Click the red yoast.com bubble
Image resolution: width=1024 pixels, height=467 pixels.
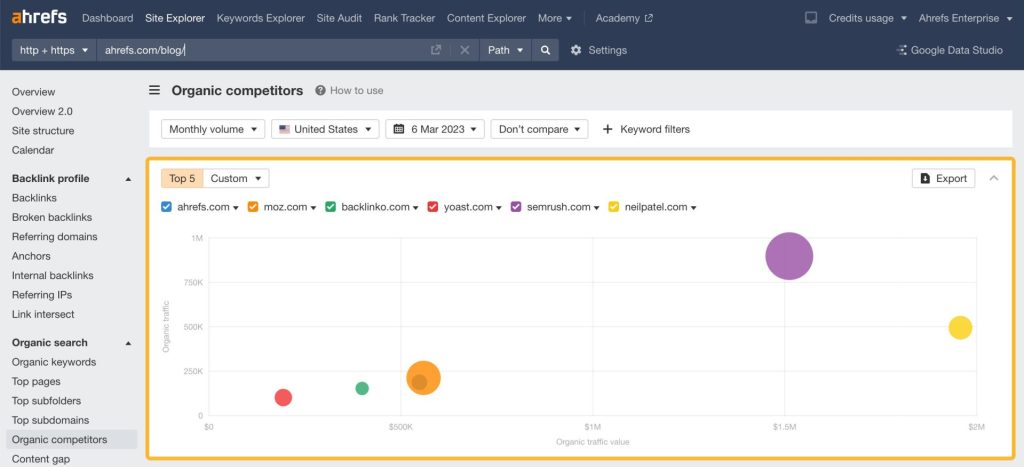[283, 397]
